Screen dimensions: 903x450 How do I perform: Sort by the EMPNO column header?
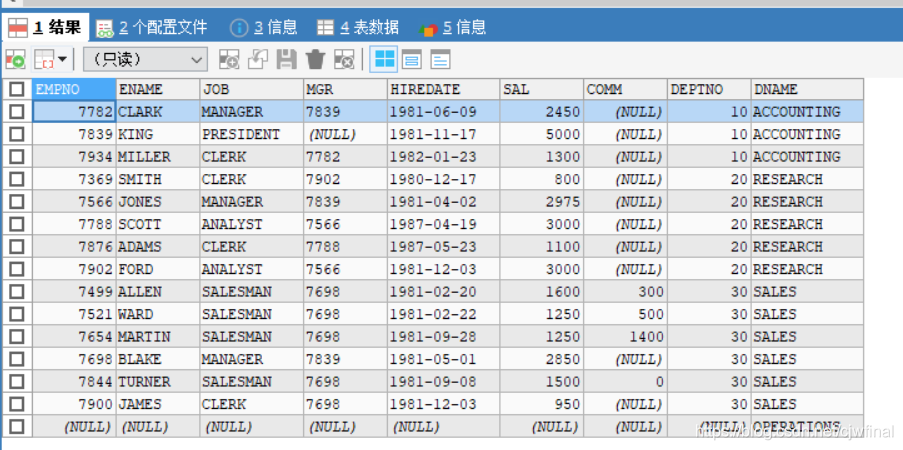[74, 89]
